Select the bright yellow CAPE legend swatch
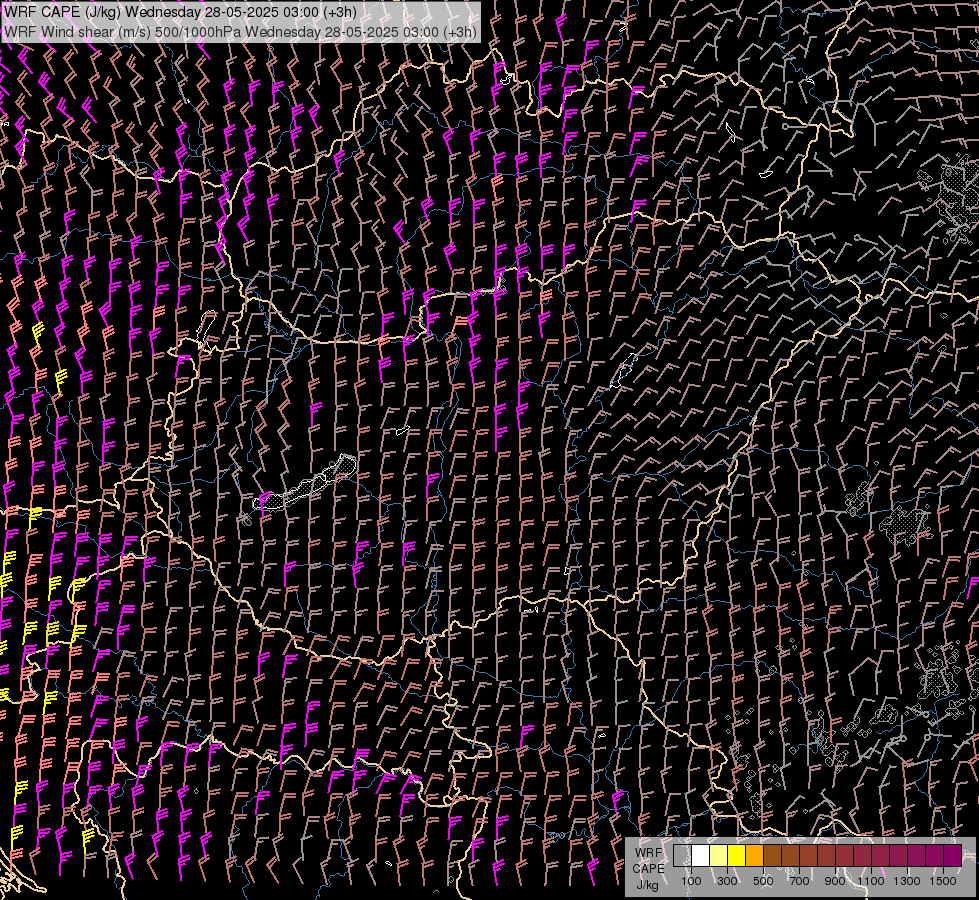Image resolution: width=979 pixels, height=900 pixels. 736,855
